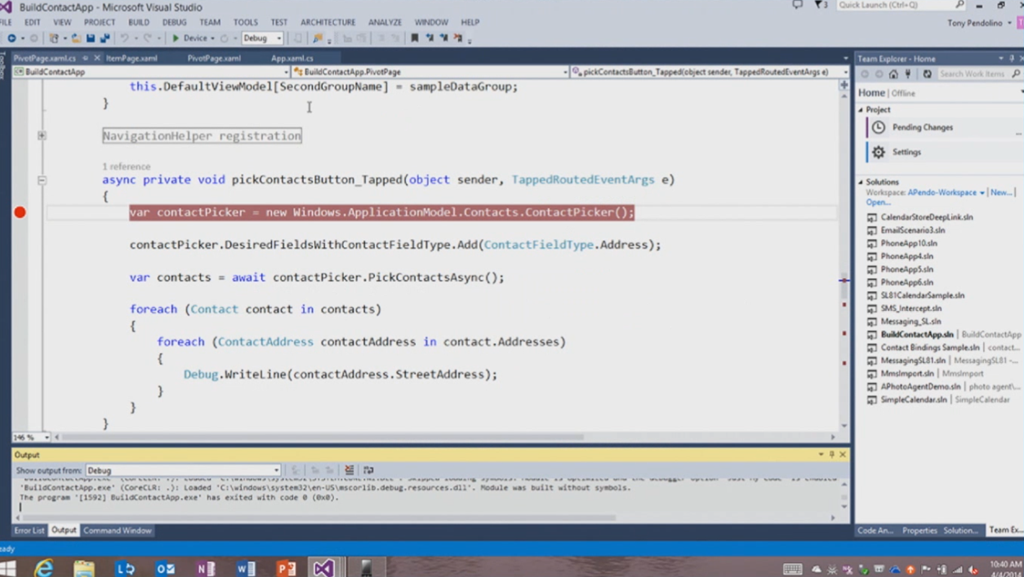Viewport: 1024px width, 577px height.
Task: Click the Search Work Items magnifier icon
Action: click(1016, 74)
